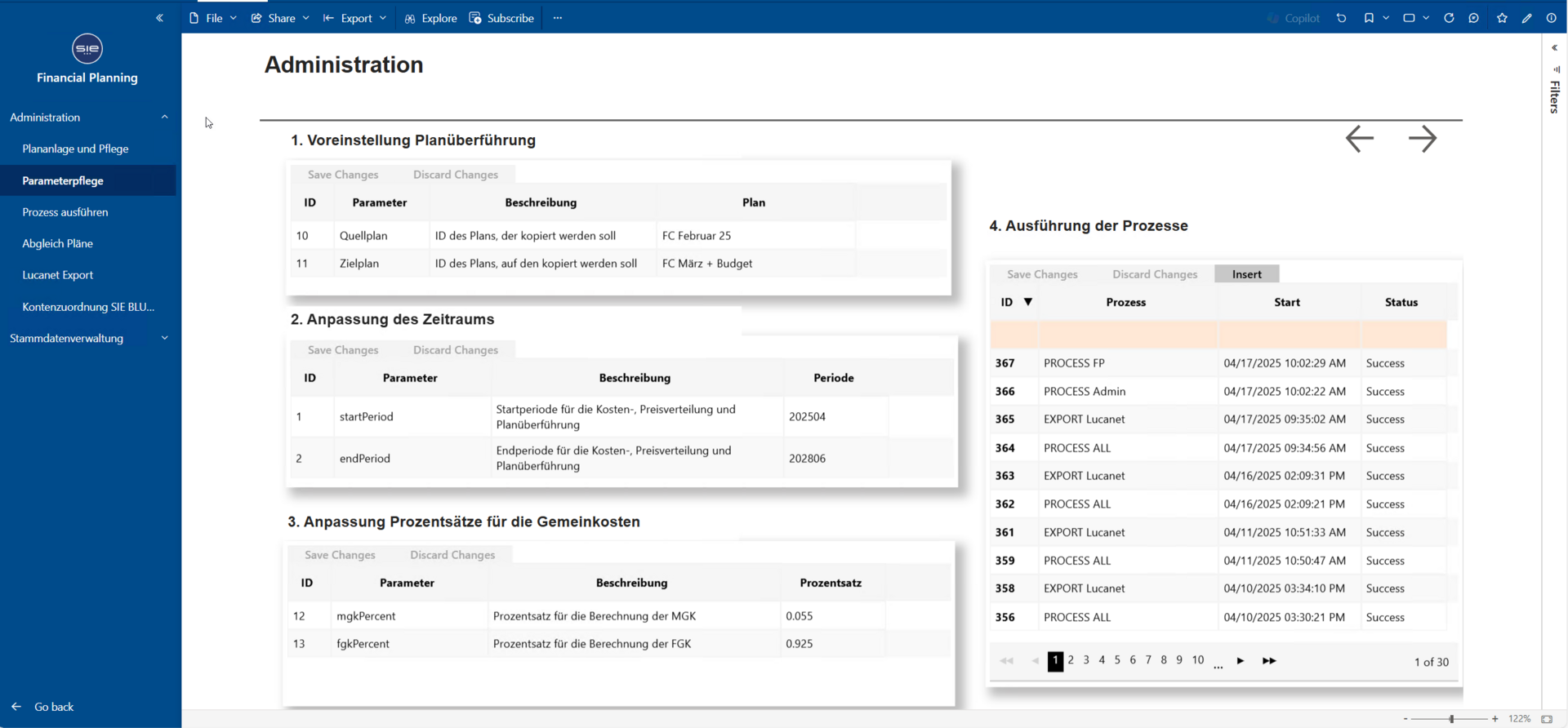Click Go back link
1568x728 pixels.
click(x=54, y=707)
